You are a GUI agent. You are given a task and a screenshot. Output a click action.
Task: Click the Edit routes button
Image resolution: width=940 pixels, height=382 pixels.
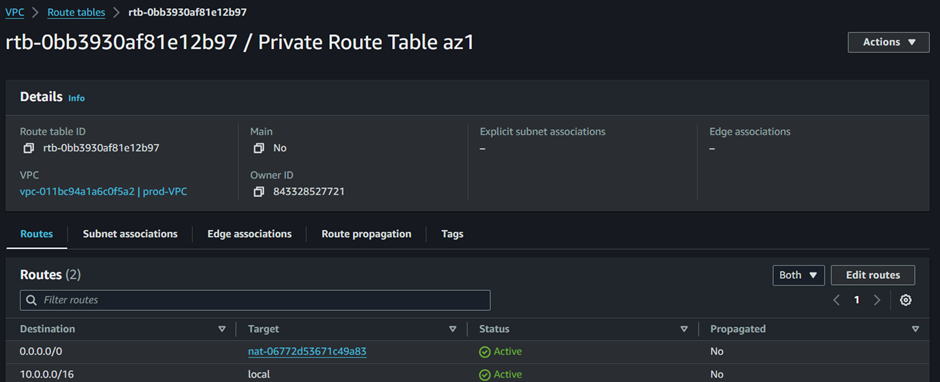click(873, 275)
